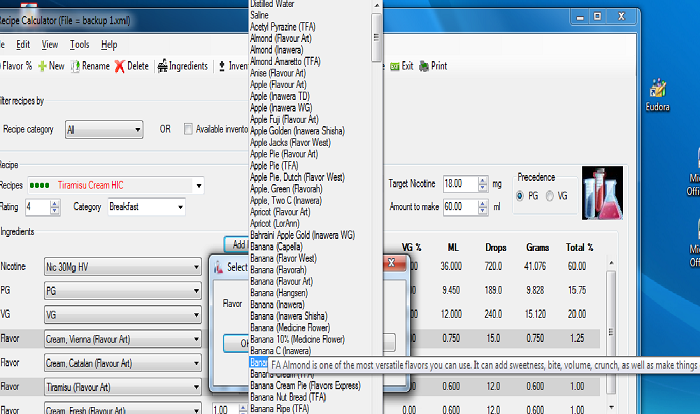
Task: Click the Add ingredient button
Action: click(x=237, y=244)
